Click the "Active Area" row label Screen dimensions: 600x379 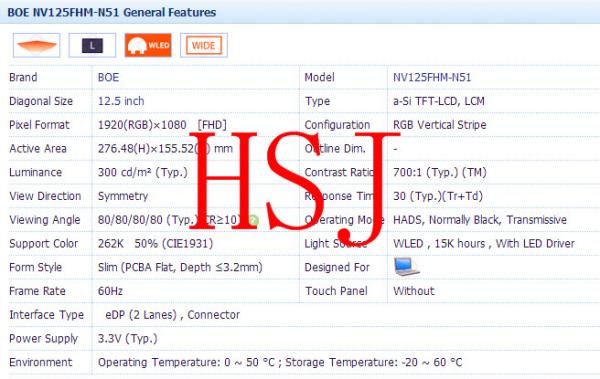(x=38, y=149)
